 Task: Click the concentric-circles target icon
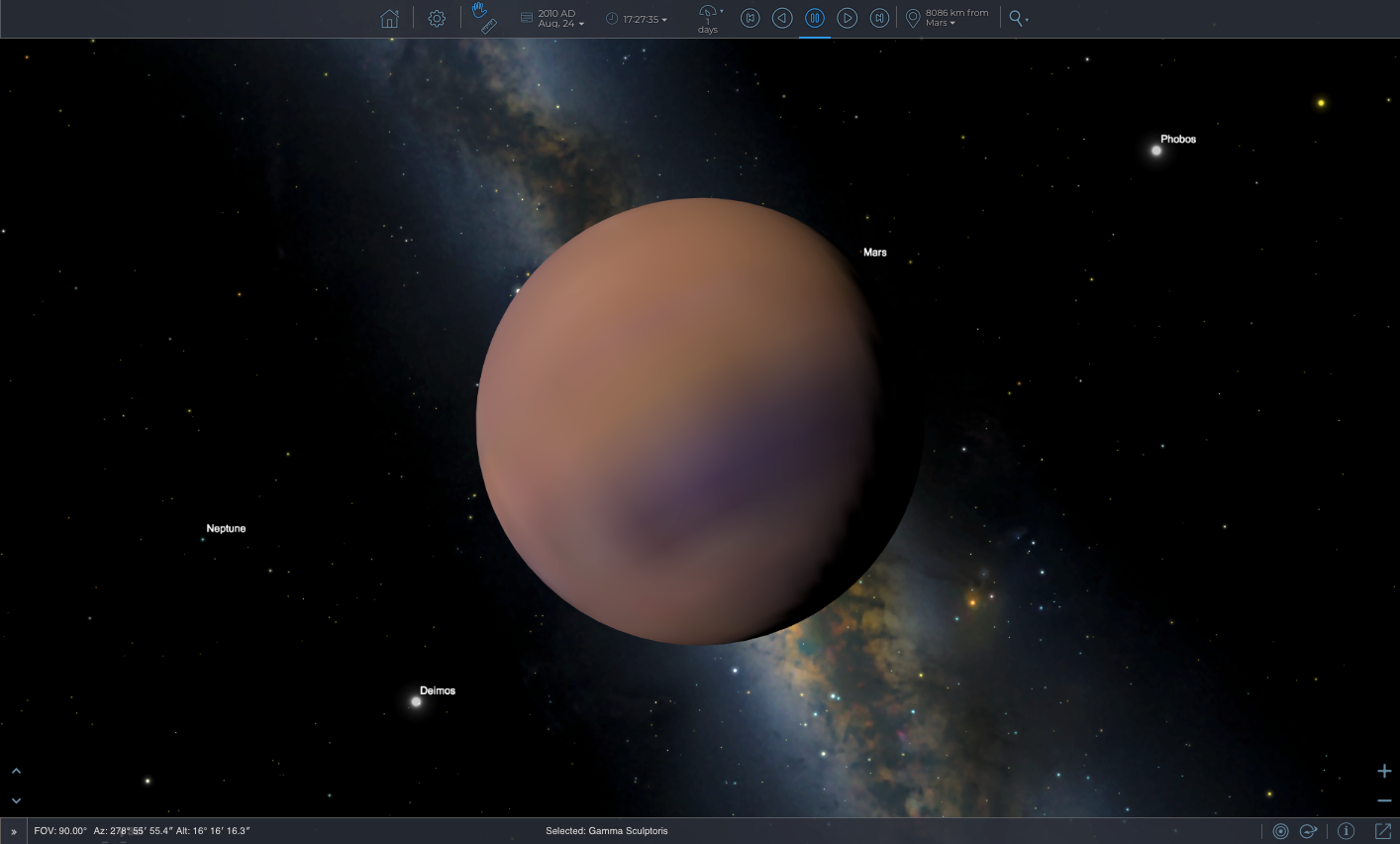[x=1280, y=831]
